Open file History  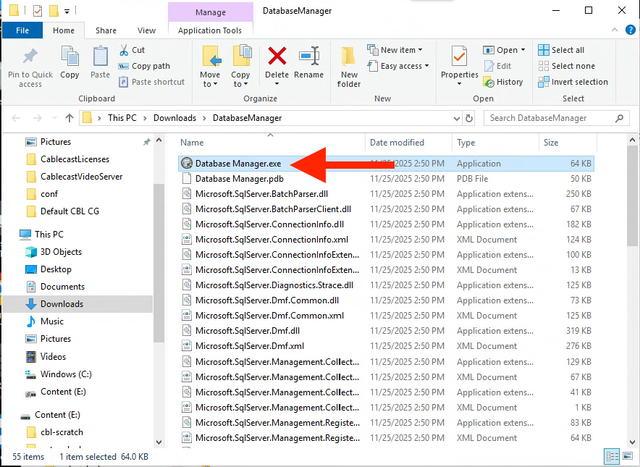point(503,82)
